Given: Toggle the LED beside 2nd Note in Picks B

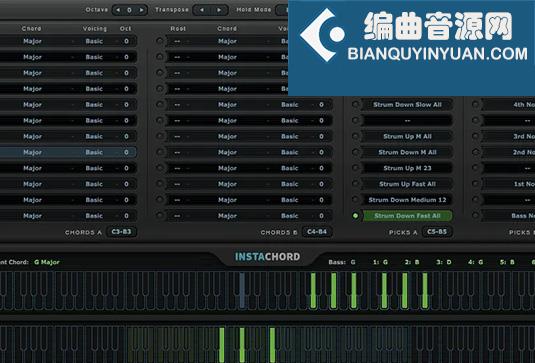Looking at the screenshot, I should (x=475, y=152).
